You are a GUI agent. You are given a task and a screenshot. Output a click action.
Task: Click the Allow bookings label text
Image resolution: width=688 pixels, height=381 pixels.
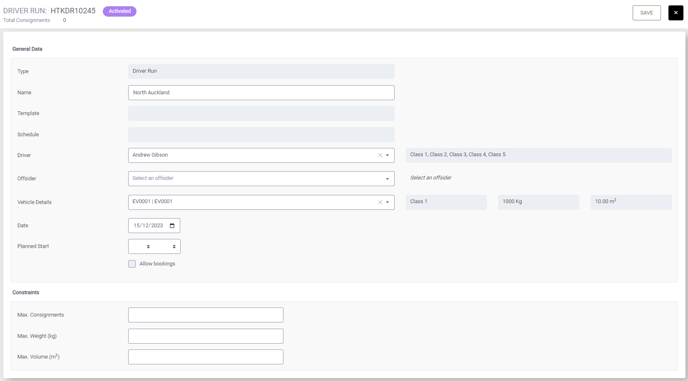tap(157, 264)
